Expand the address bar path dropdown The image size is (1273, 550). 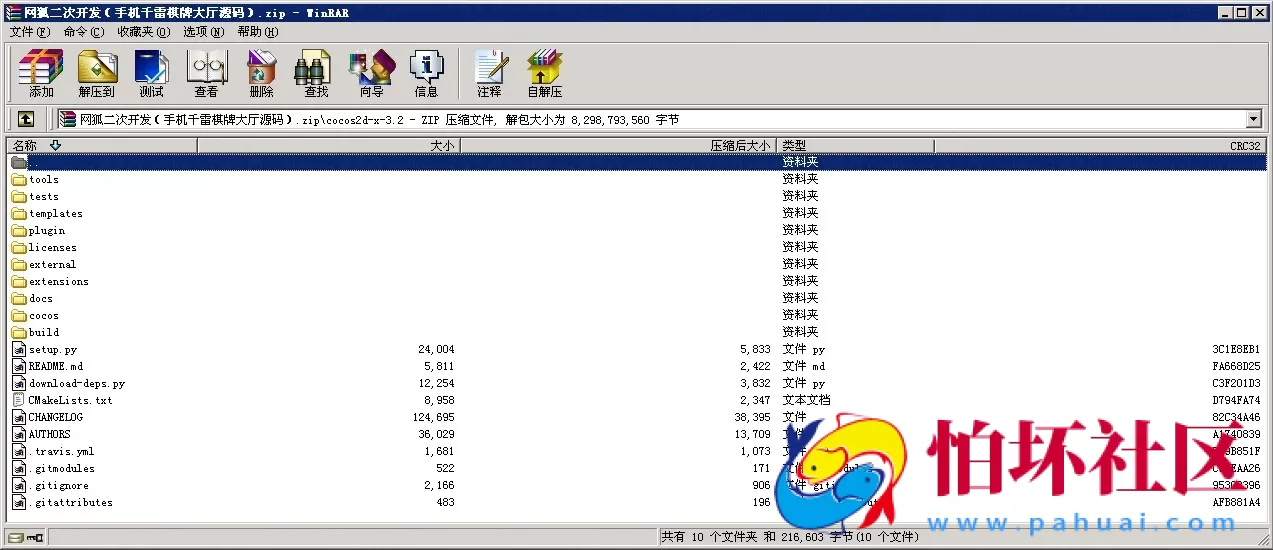pyautogui.click(x=1254, y=119)
